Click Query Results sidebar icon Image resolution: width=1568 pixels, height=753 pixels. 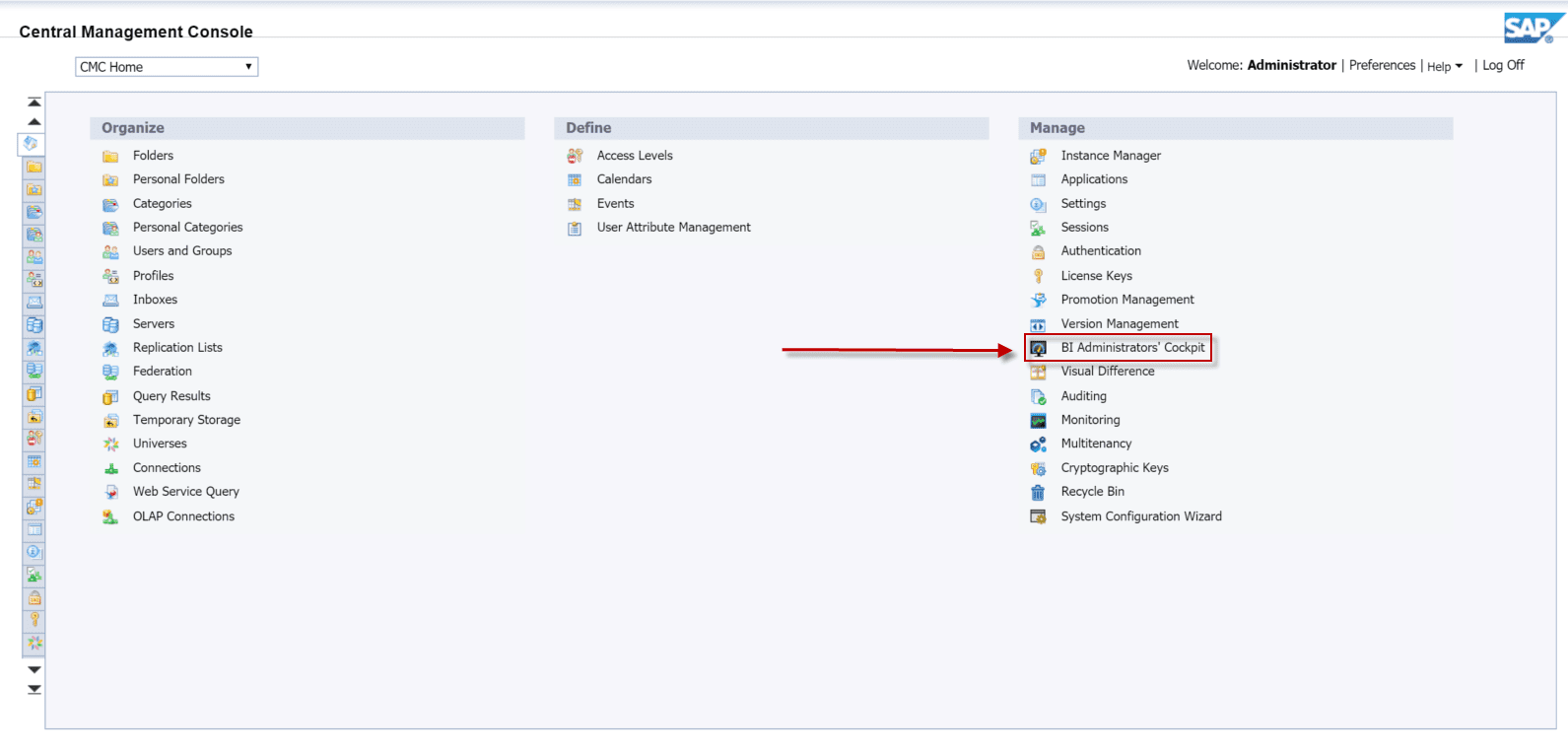[34, 393]
